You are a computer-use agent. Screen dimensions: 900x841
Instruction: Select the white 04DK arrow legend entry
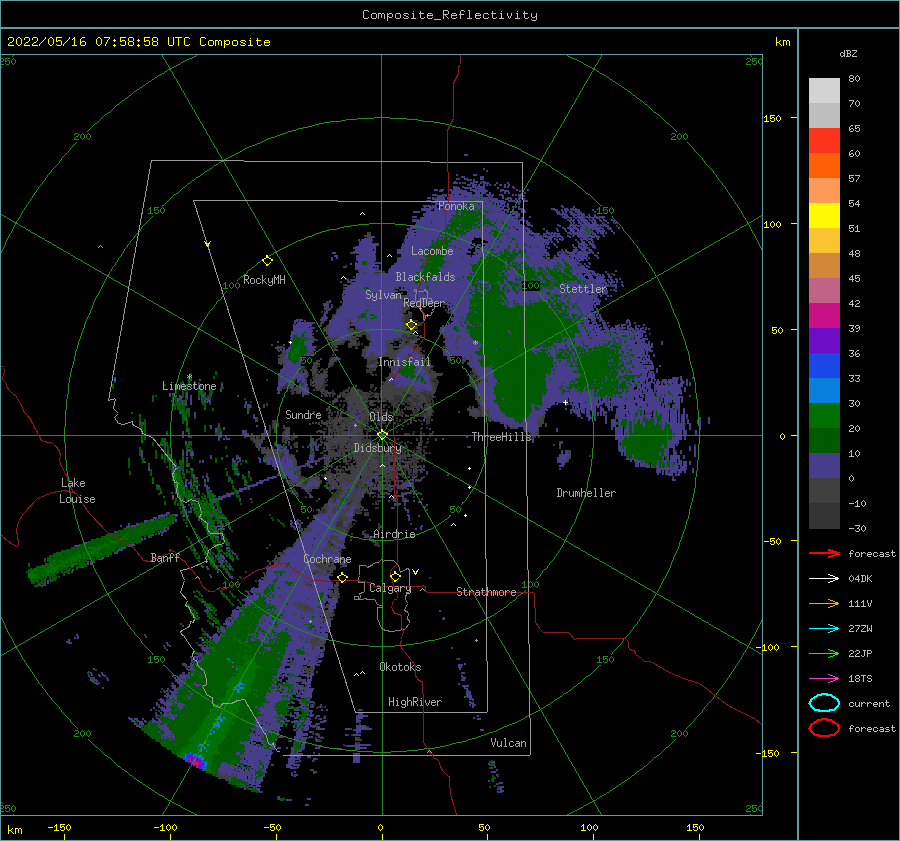click(824, 578)
